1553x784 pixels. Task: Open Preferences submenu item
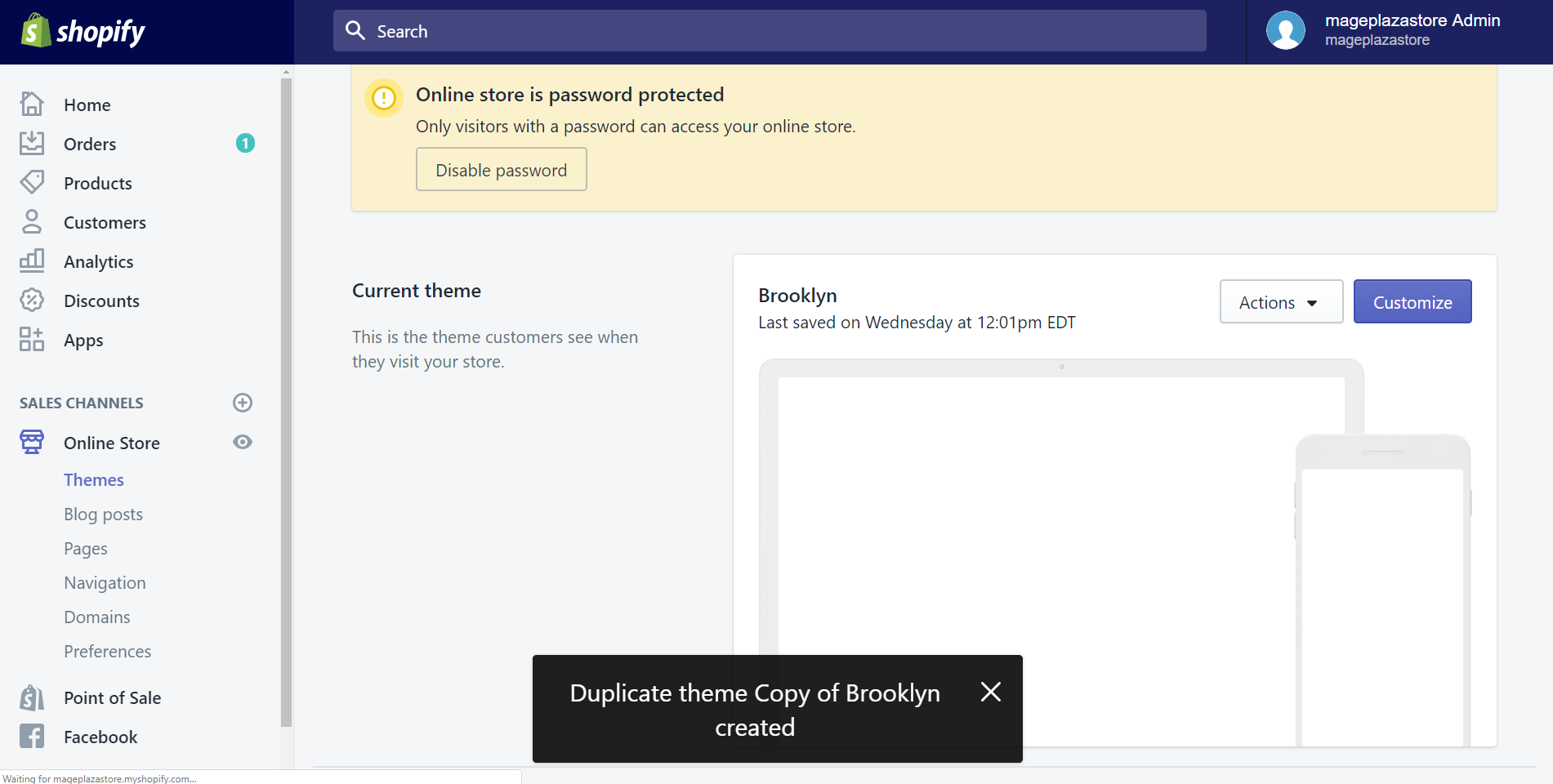tap(107, 651)
